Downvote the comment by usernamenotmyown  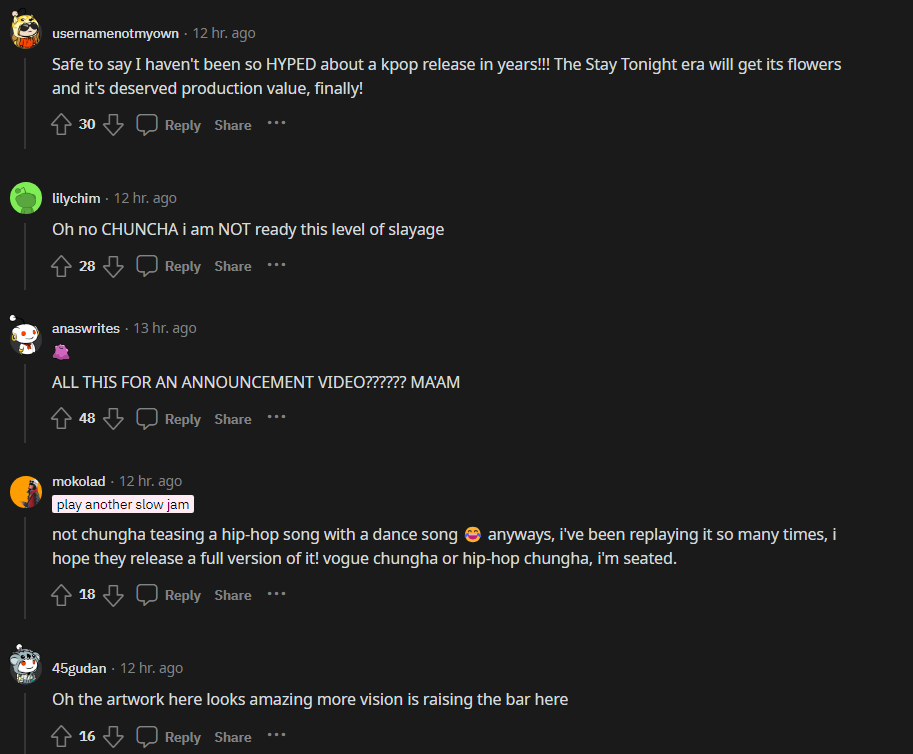click(x=114, y=125)
